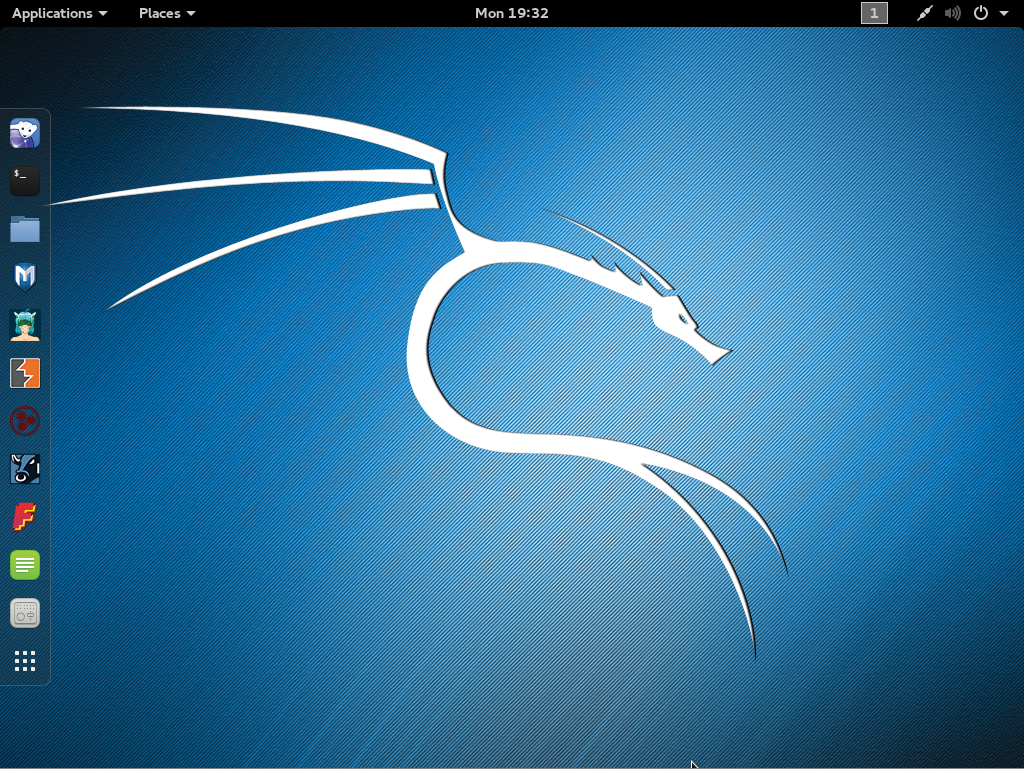Click the Mon 19:32 clock
Viewport: 1024px width, 769px height.
511,13
